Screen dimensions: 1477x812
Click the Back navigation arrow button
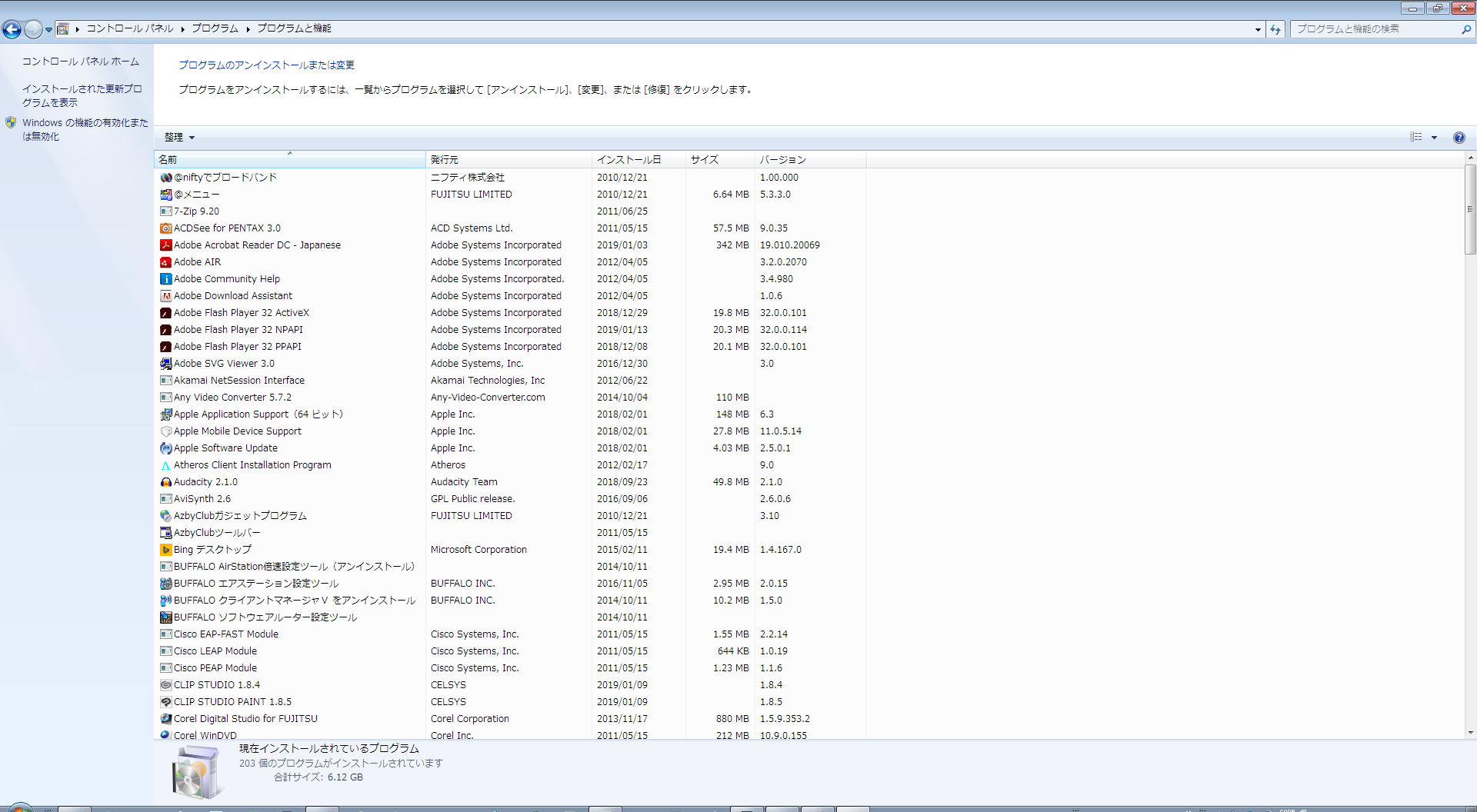pos(12,29)
